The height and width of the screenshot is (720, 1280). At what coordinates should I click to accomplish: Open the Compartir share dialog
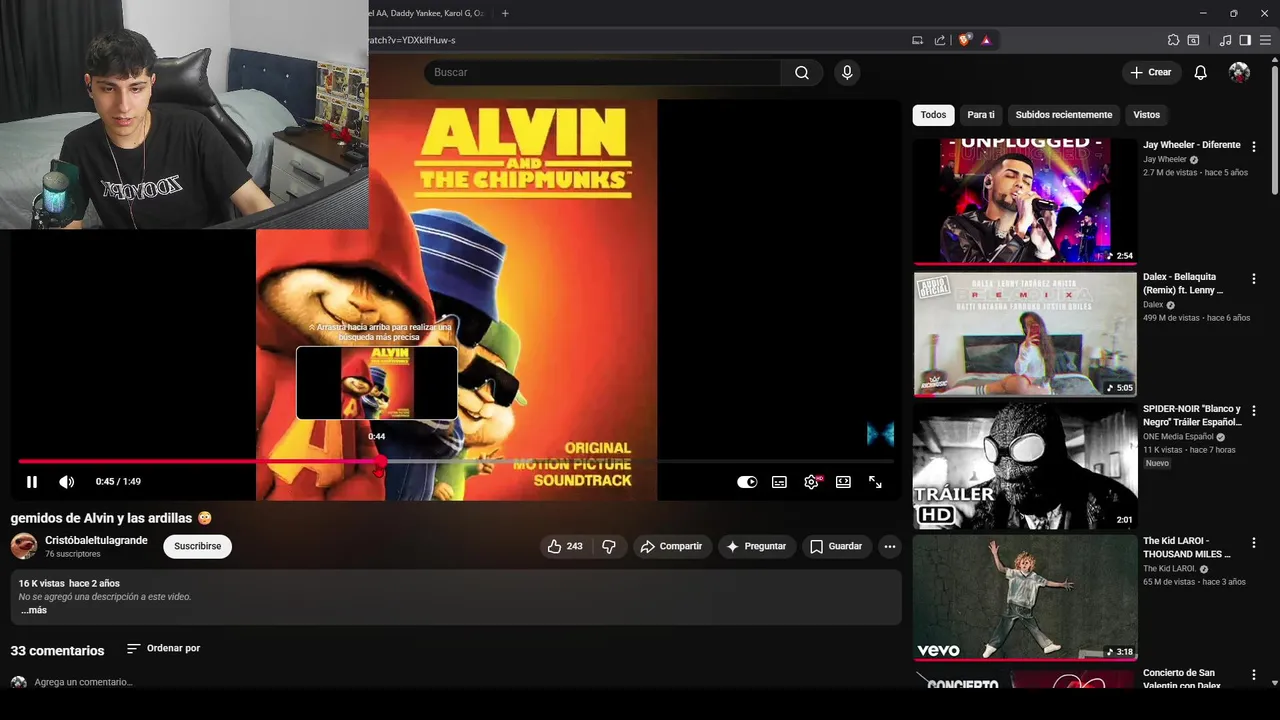tap(671, 546)
